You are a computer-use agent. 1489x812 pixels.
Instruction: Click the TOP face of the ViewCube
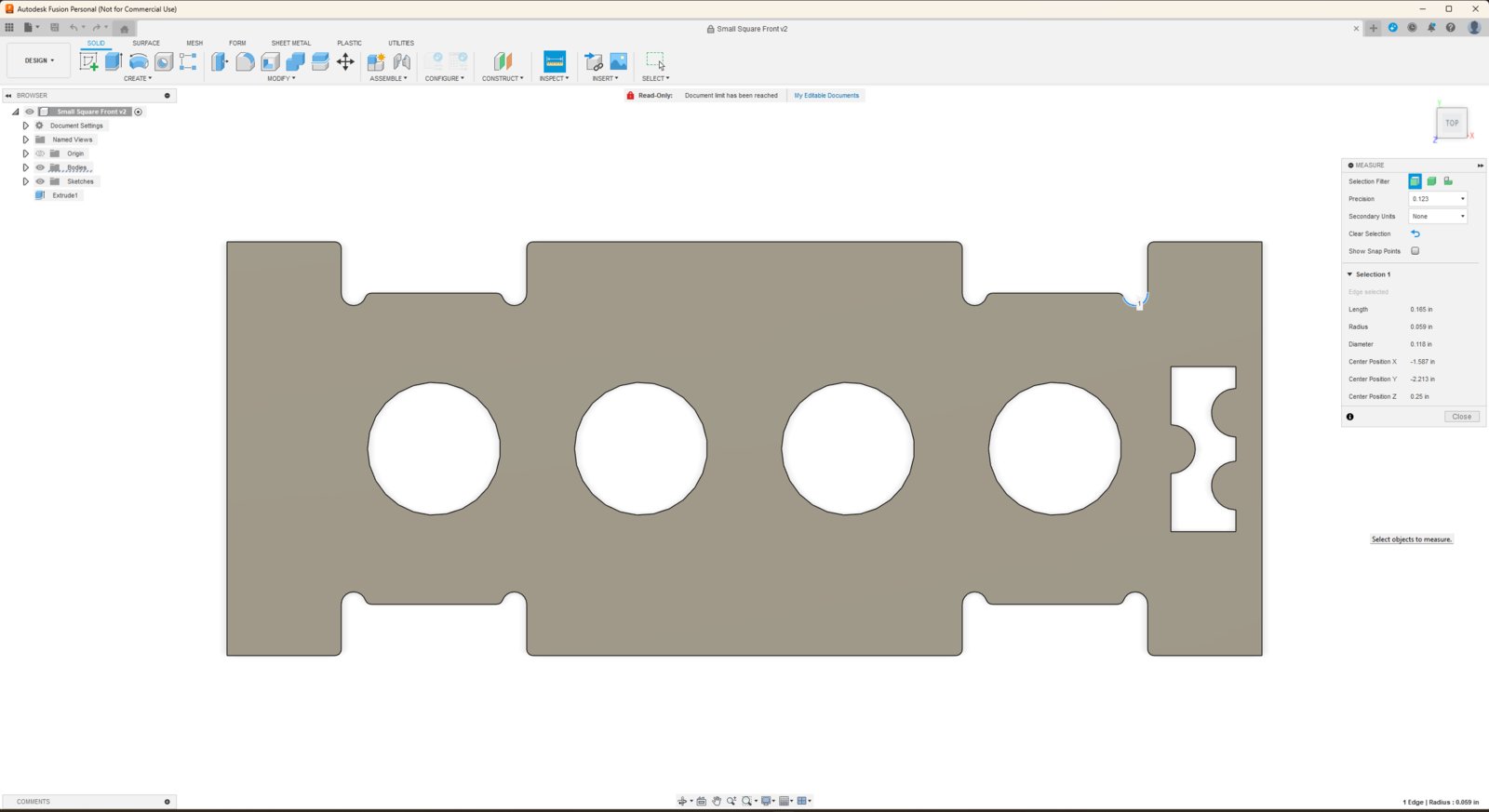(1452, 123)
